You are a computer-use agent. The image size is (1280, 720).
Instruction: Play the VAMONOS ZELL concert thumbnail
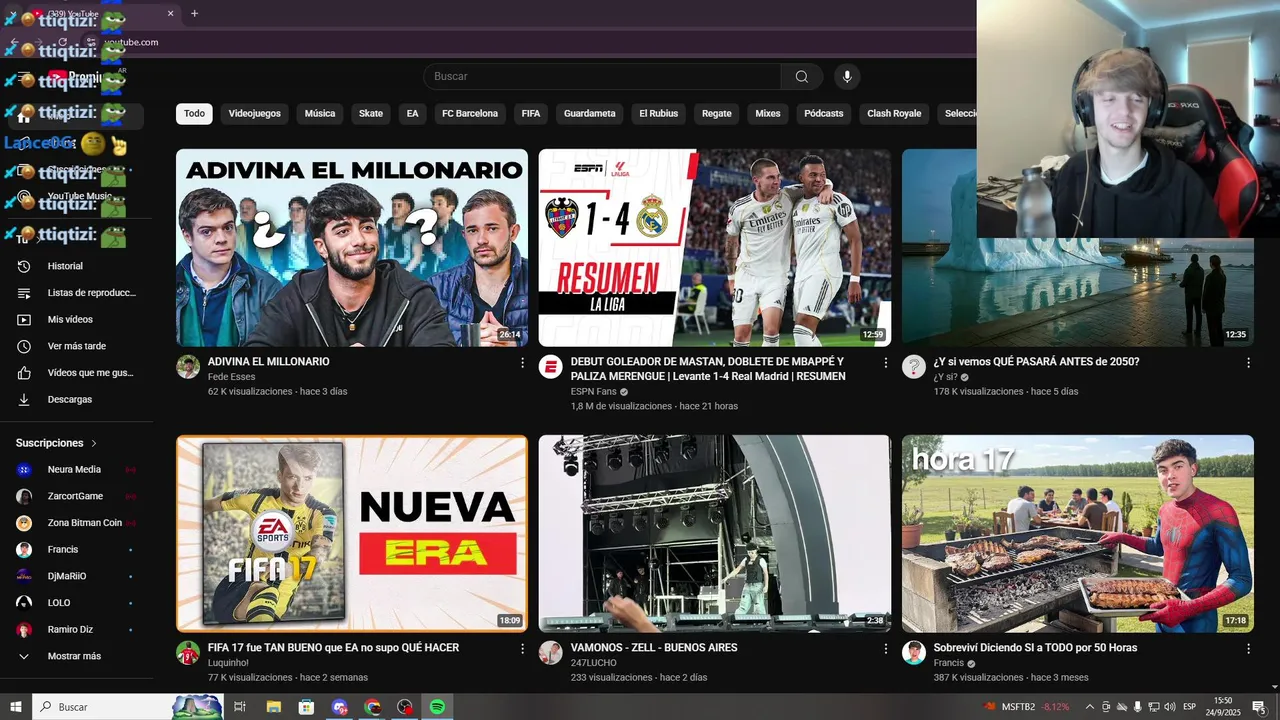[x=715, y=534]
